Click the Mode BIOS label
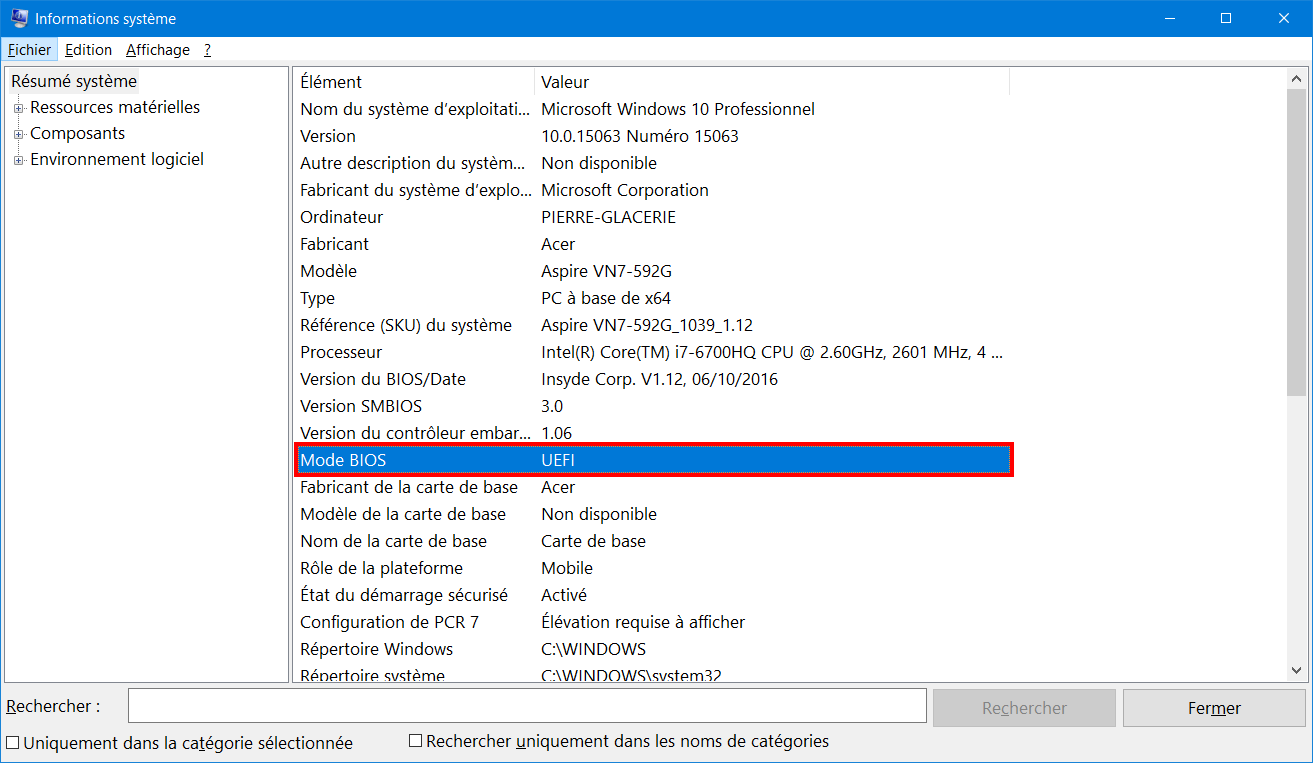1313x763 pixels. pos(343,460)
